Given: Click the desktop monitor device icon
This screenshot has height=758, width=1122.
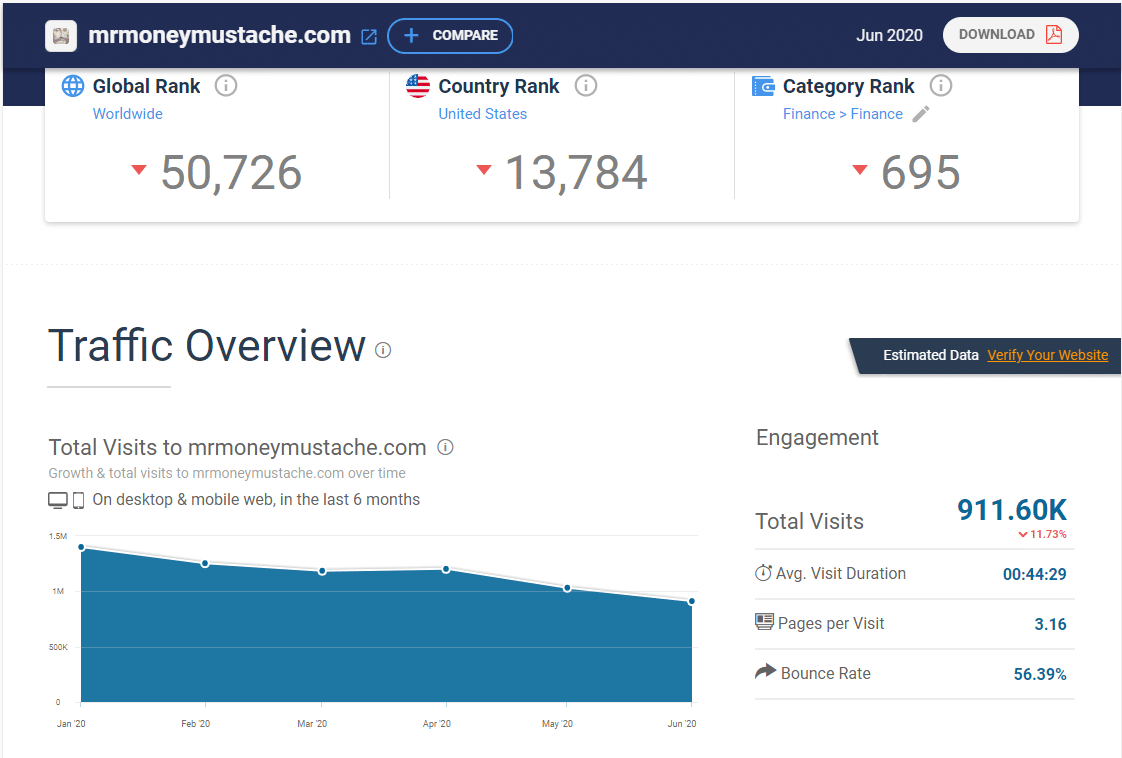Looking at the screenshot, I should click(x=58, y=500).
